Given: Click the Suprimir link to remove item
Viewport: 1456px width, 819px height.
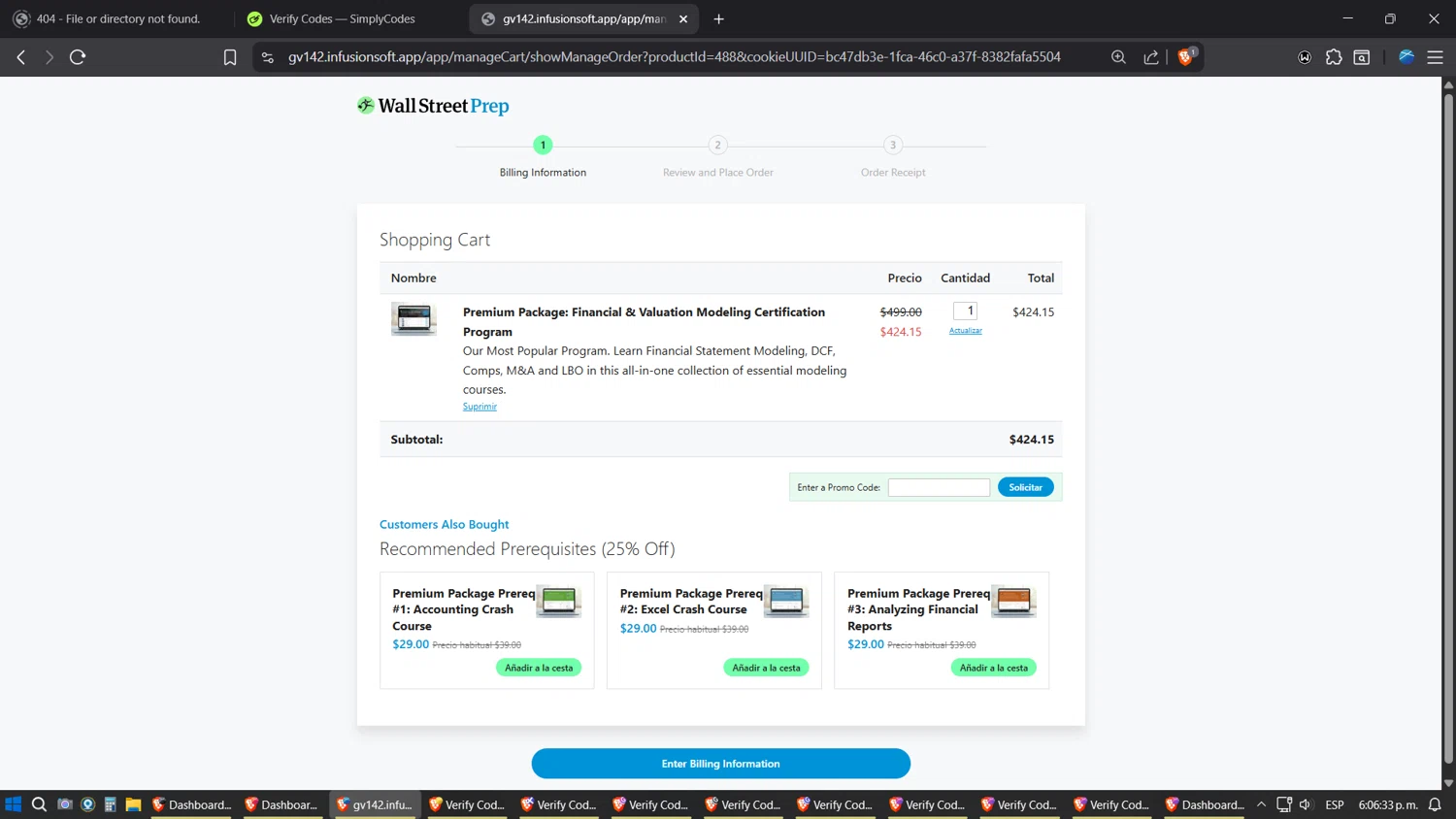Looking at the screenshot, I should [480, 407].
